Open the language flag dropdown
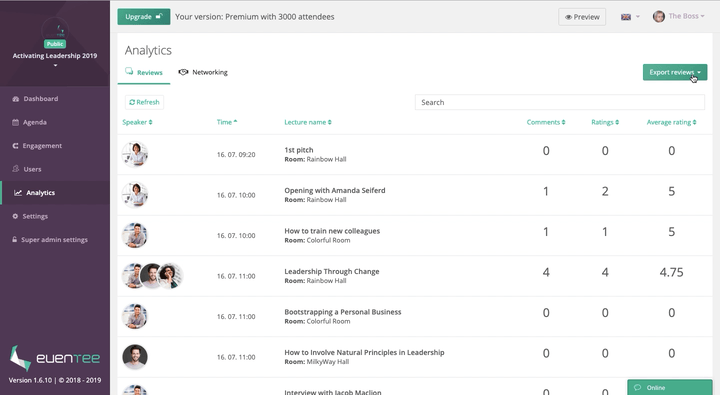 coord(630,17)
